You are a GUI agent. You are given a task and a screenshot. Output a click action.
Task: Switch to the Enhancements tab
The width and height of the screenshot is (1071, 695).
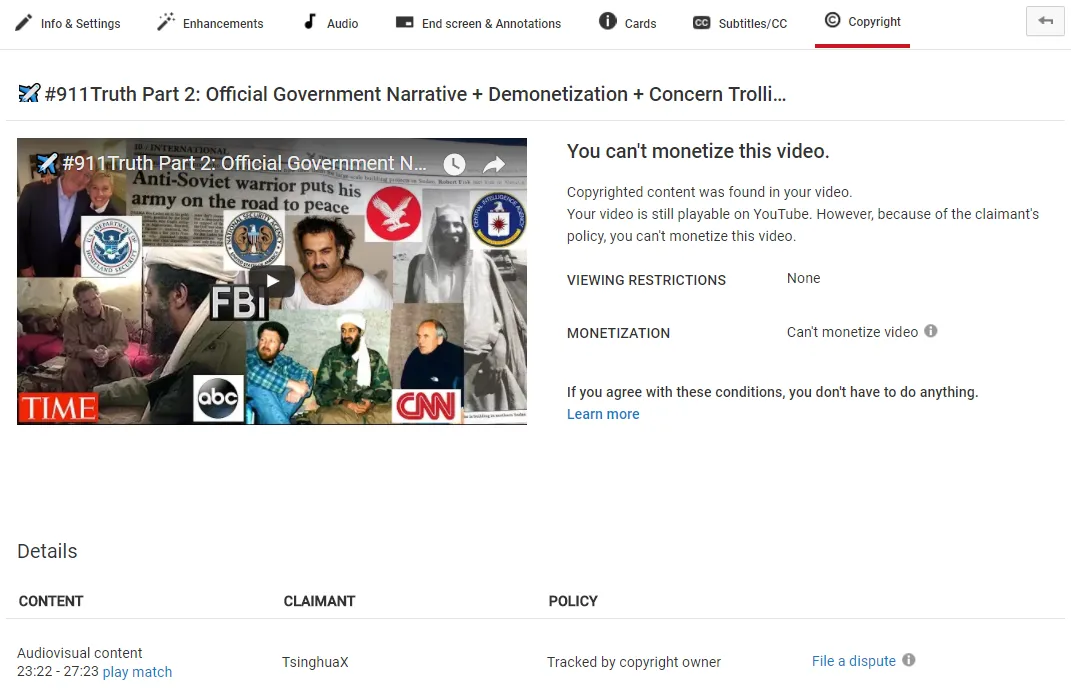coord(210,23)
